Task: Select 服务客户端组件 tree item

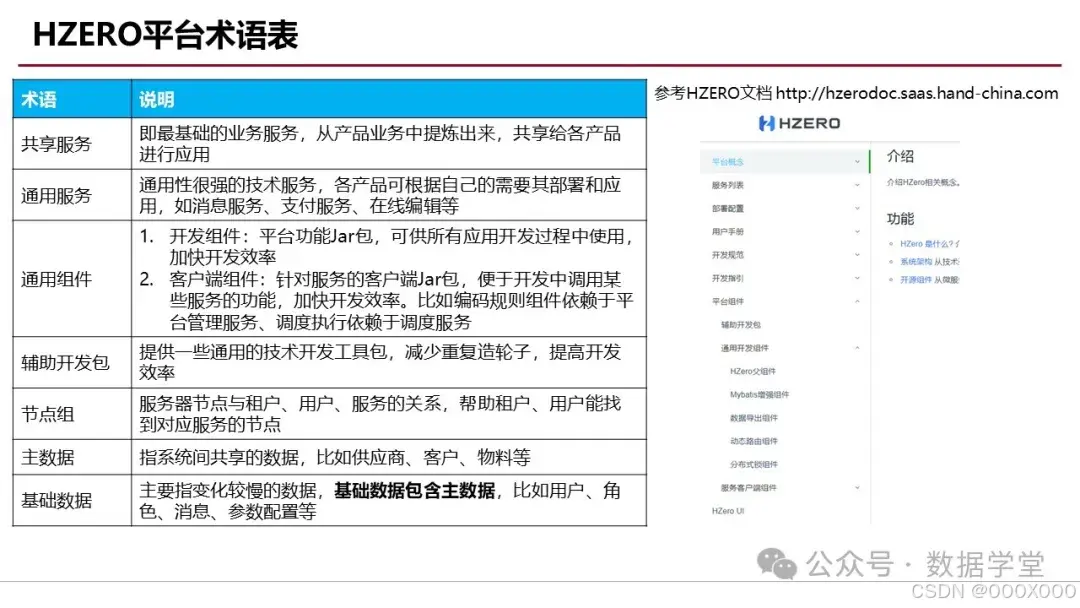Action: 749,488
